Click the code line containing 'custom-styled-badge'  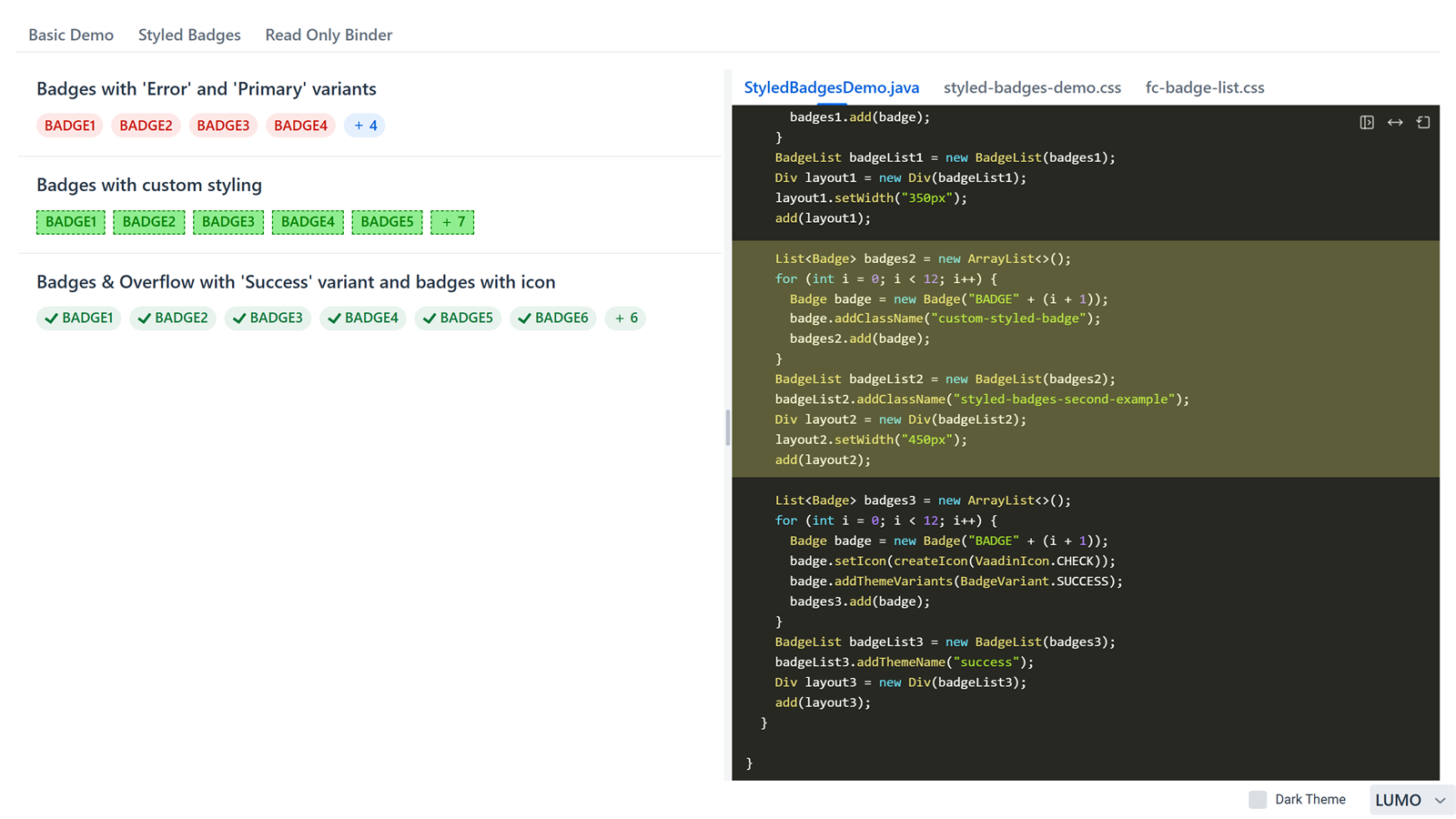click(x=945, y=318)
